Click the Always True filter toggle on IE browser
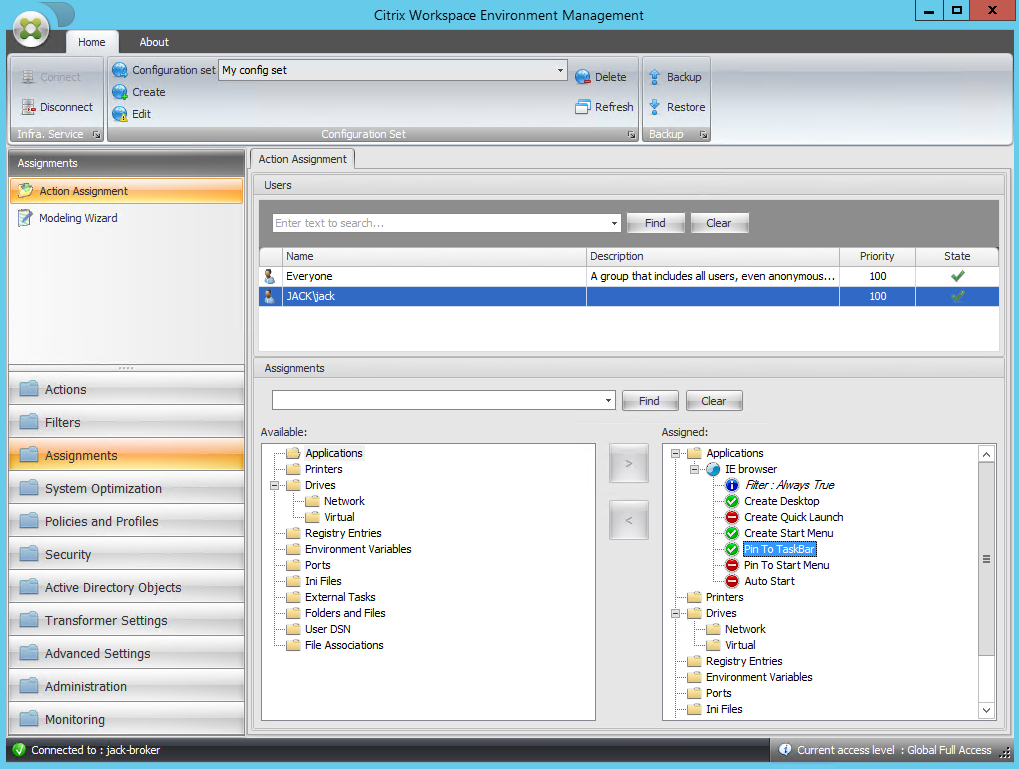Viewport: 1019px width, 769px height. [x=733, y=485]
